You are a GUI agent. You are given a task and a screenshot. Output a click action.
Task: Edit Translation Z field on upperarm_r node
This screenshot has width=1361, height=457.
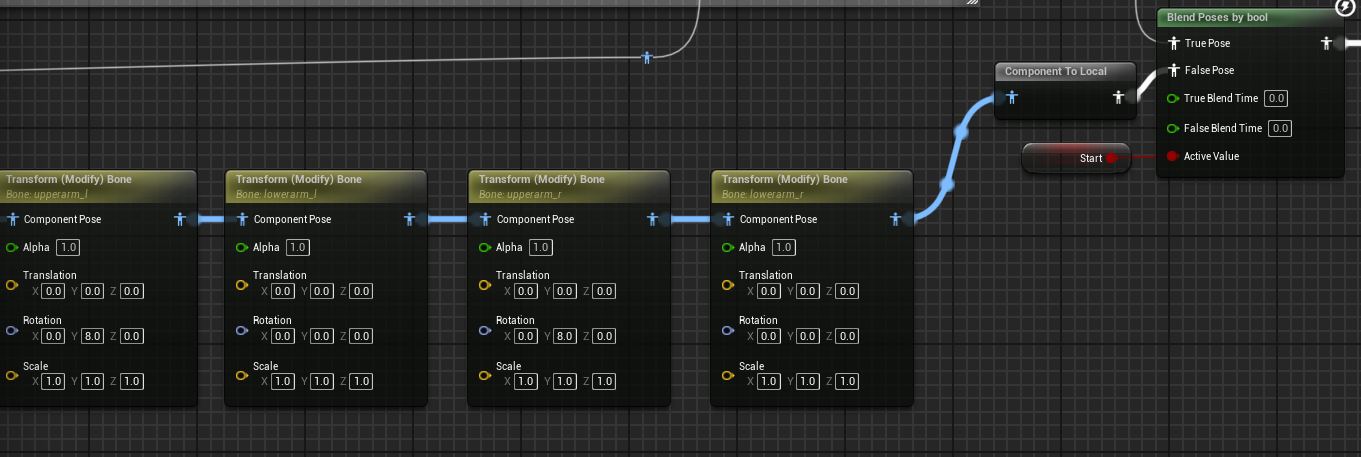[x=604, y=291]
